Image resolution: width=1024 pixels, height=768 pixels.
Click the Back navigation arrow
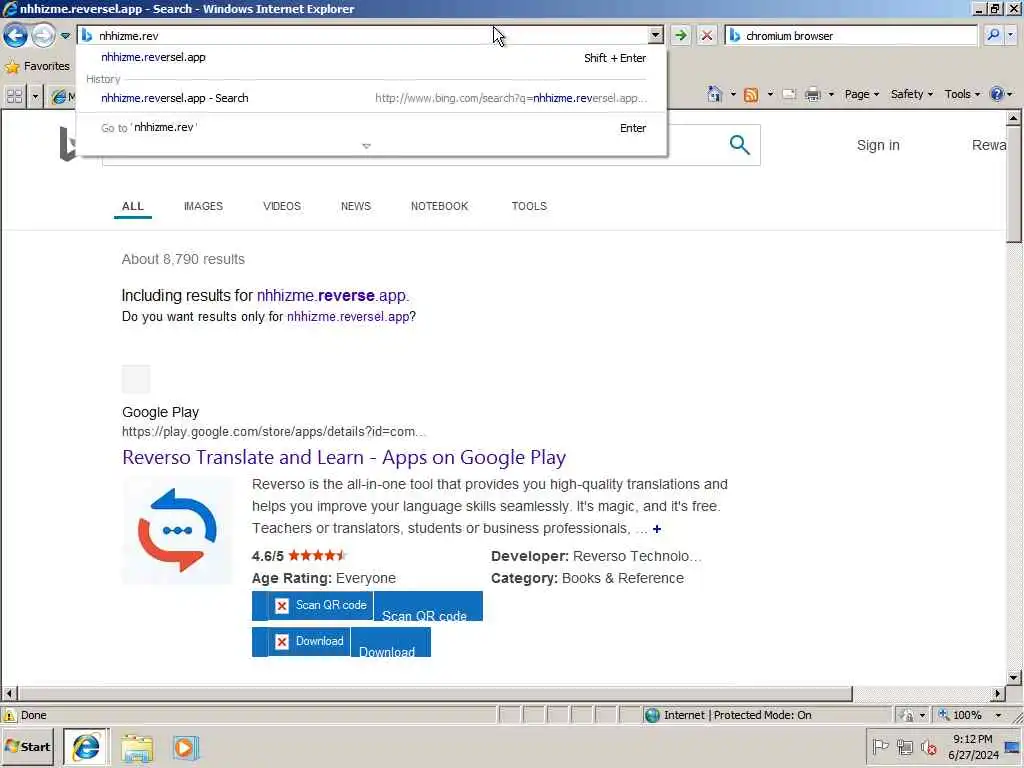[x=15, y=35]
